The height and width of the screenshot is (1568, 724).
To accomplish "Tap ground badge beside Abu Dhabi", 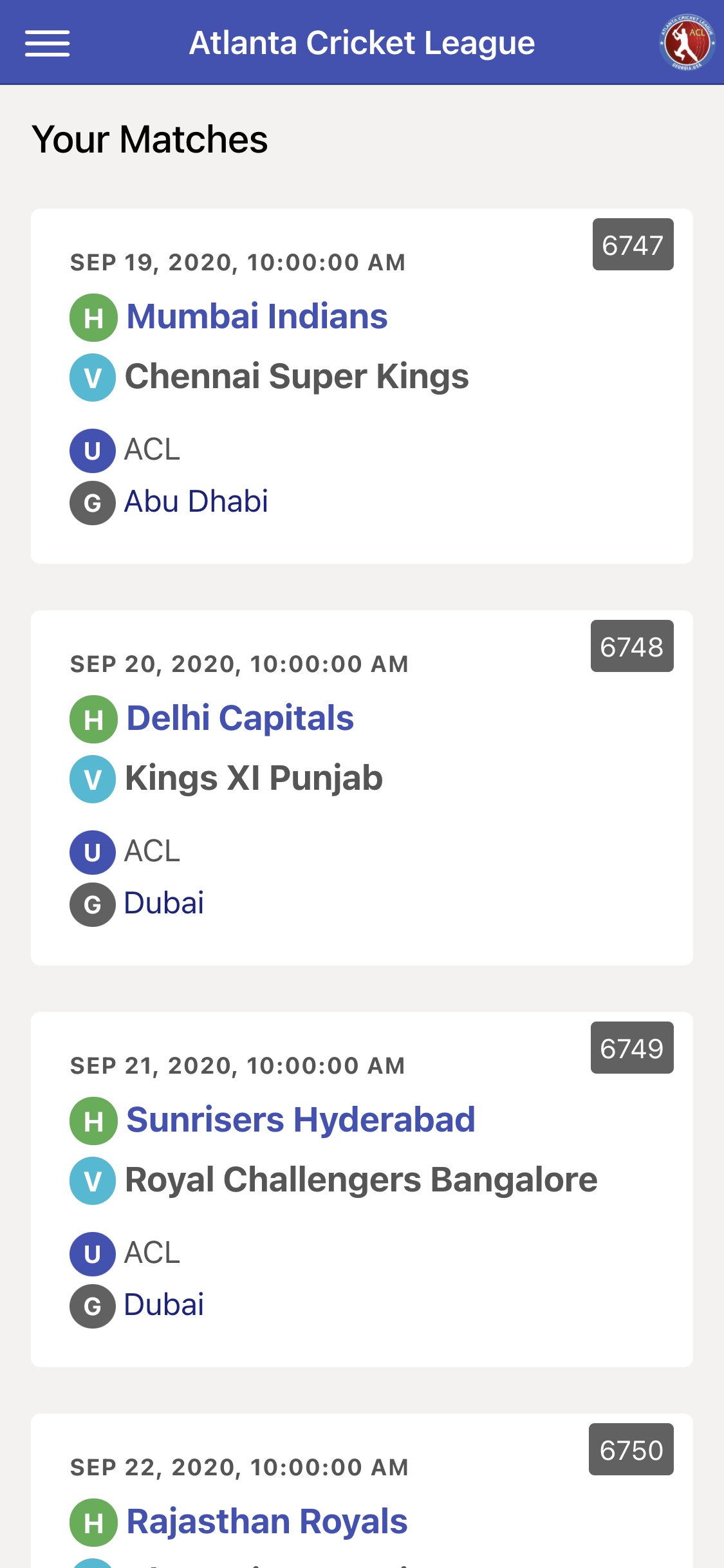I will 93,503.
